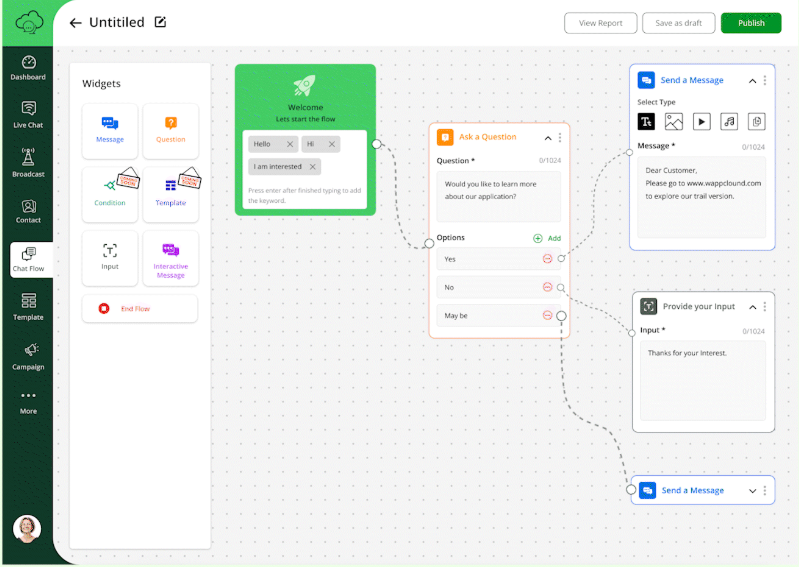Click View Report button
The height and width of the screenshot is (567, 799).
[600, 23]
